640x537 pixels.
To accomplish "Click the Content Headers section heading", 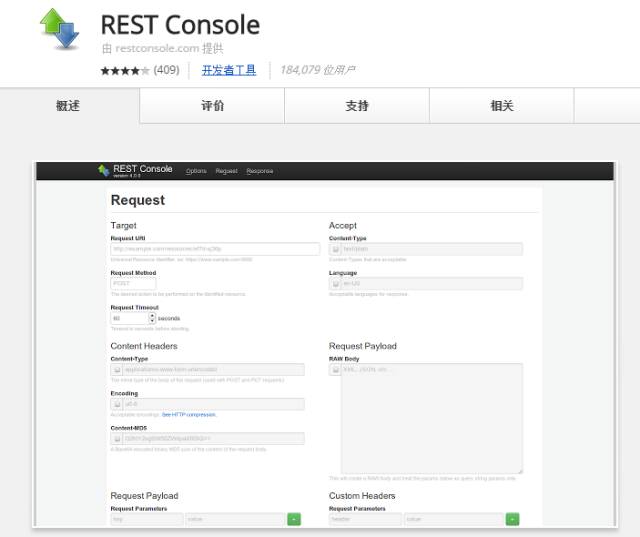I will point(144,346).
